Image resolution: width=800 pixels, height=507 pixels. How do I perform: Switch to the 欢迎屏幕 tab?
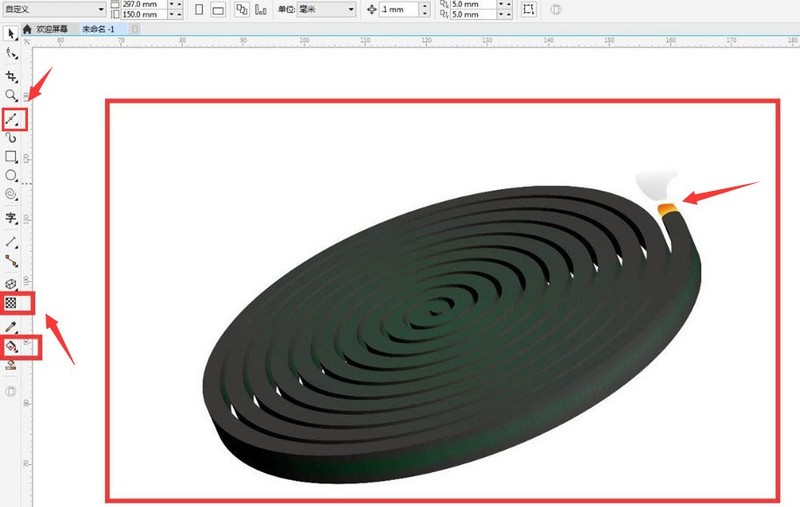point(45,29)
